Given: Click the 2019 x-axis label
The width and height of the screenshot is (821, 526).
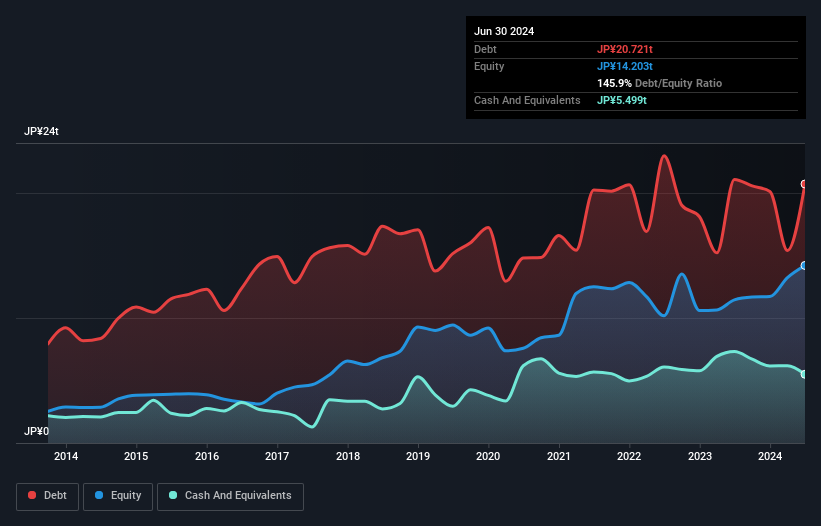Looking at the screenshot, I should [418, 456].
